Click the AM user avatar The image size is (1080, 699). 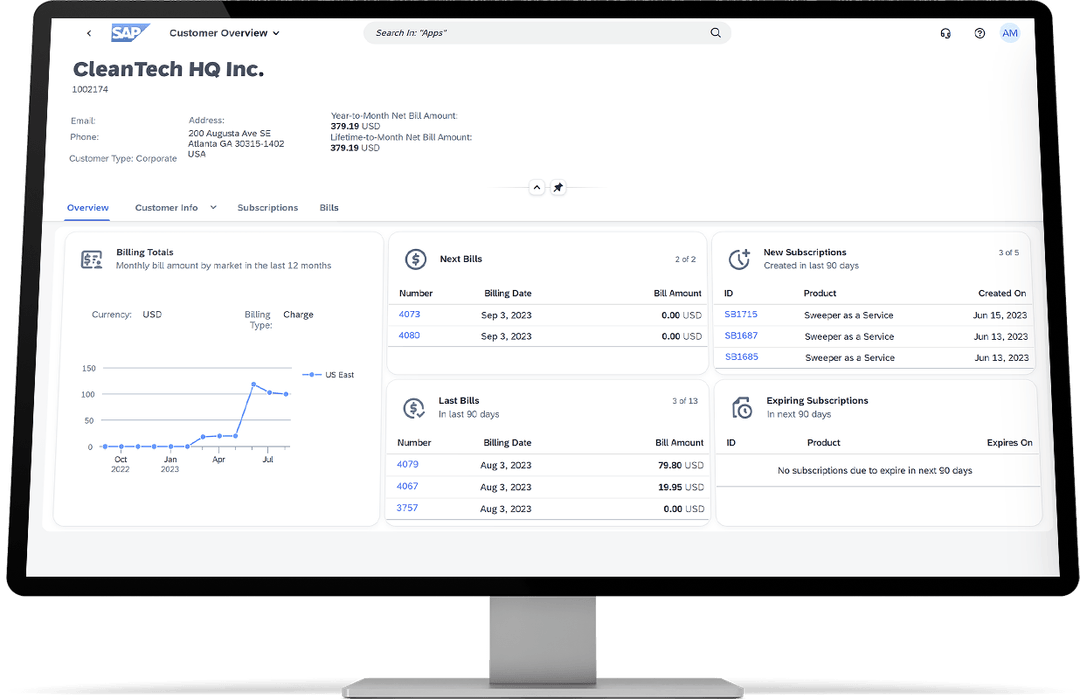1010,33
